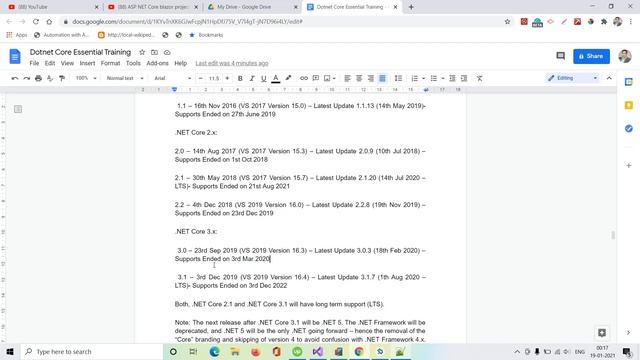Go to Docs home icon
Screen dimensions: 640x360
pyautogui.click(x=15, y=56)
